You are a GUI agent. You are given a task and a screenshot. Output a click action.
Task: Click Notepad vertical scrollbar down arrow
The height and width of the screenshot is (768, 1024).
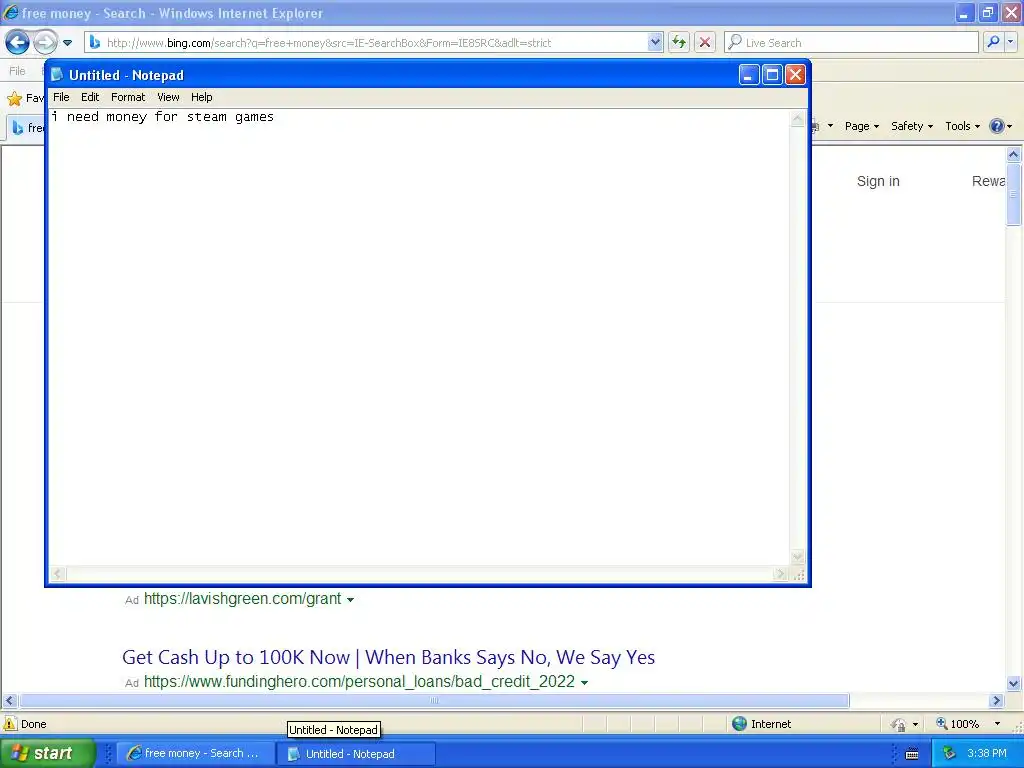(x=797, y=557)
